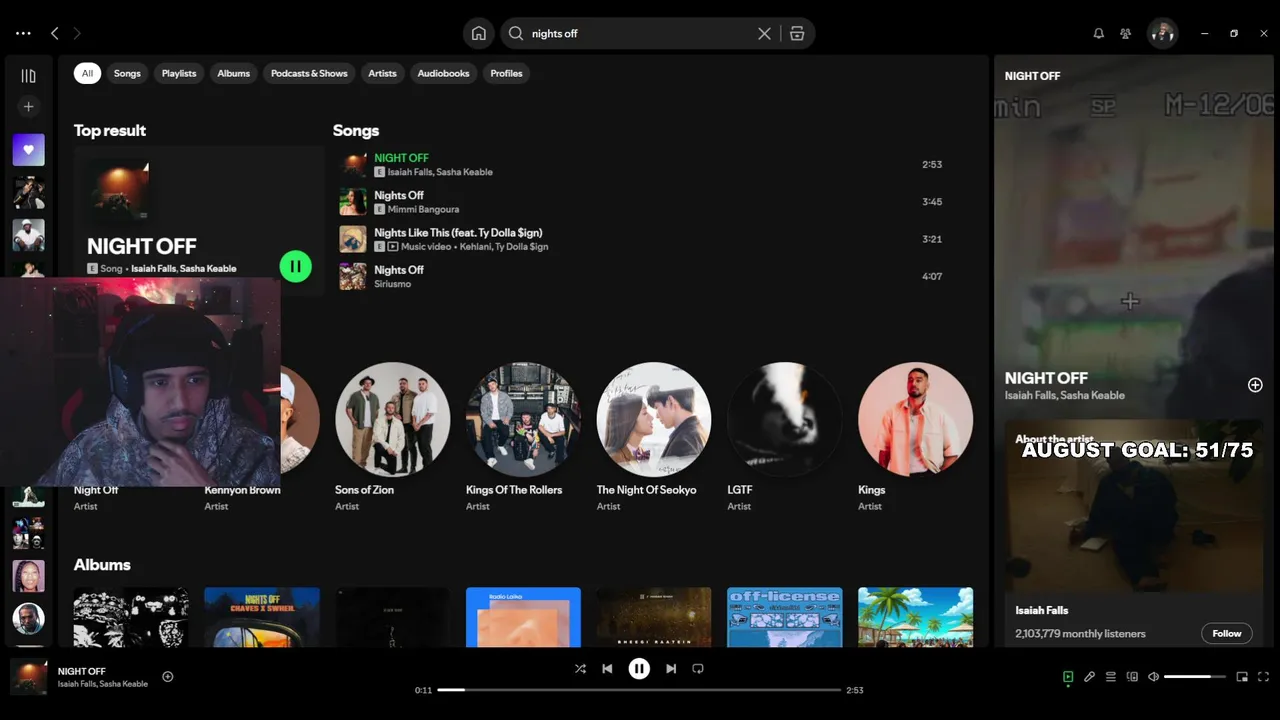The width and height of the screenshot is (1280, 720).
Task: Open Kings artist picture
Action: (915, 419)
